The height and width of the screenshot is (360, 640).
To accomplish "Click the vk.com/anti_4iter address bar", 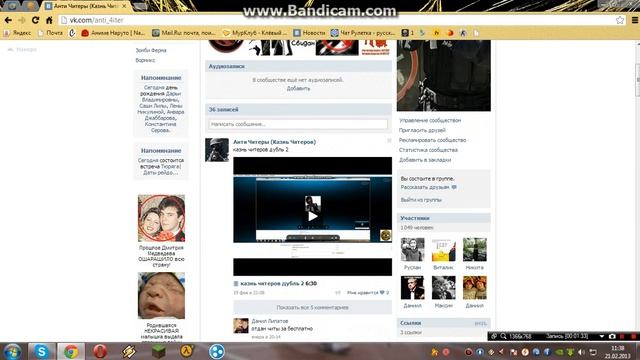I will tap(339, 20).
